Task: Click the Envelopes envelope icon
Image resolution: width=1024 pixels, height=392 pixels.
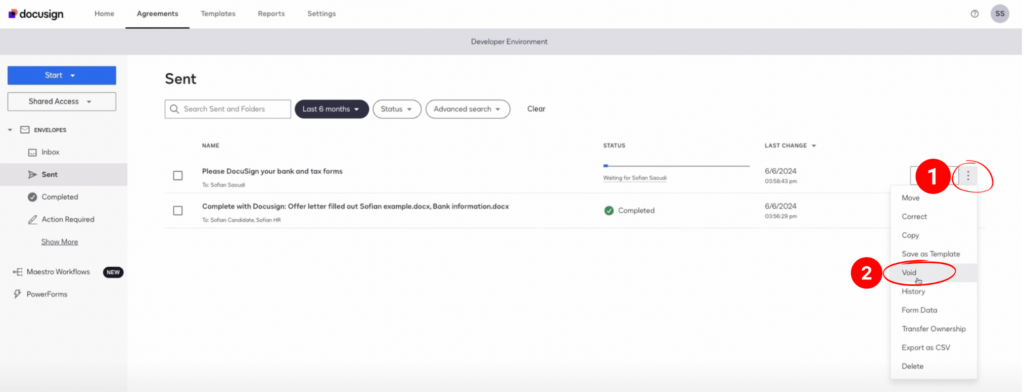Action: (x=25, y=130)
